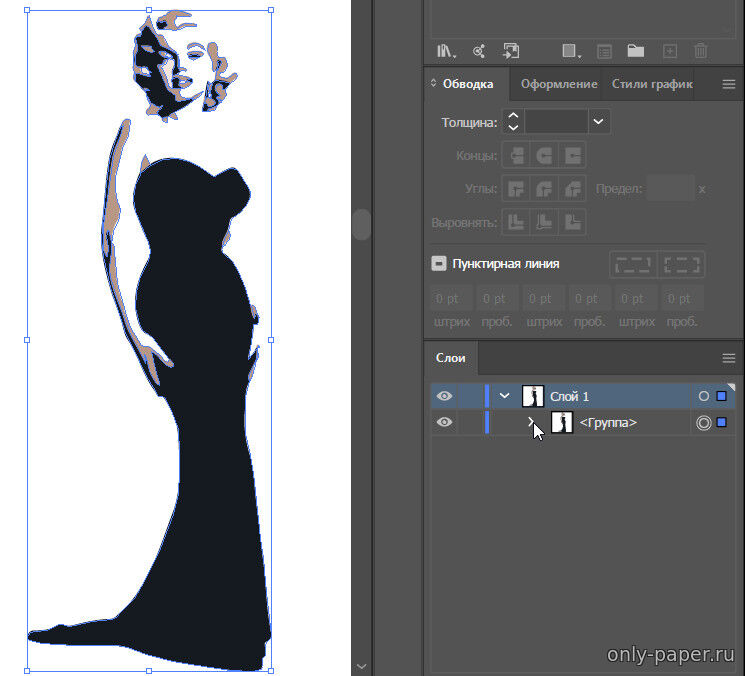Viewport: 745px width, 676px height.
Task: Click target circle of Слой 1
Action: pyautogui.click(x=703, y=396)
